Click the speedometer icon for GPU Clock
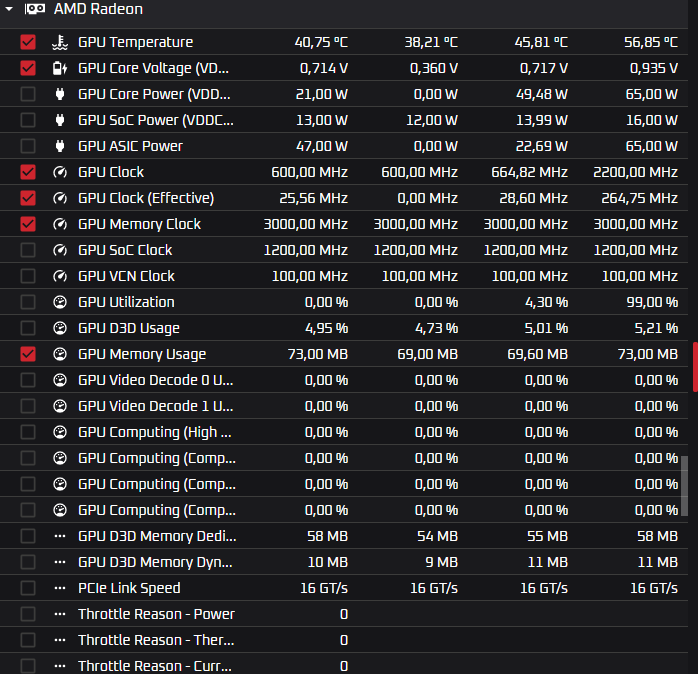The width and height of the screenshot is (698, 674). click(60, 172)
